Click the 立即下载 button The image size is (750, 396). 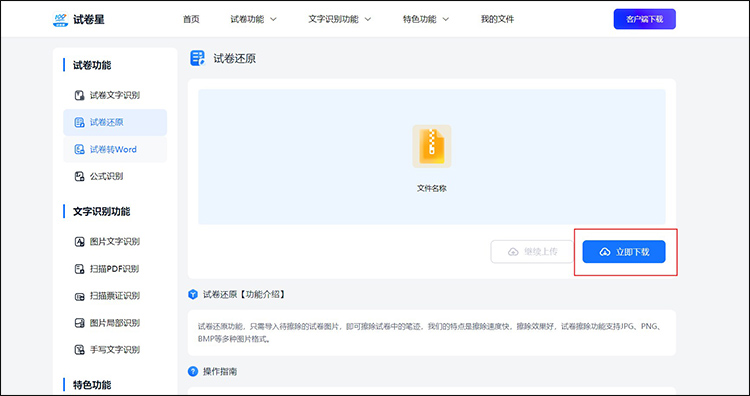click(x=624, y=252)
